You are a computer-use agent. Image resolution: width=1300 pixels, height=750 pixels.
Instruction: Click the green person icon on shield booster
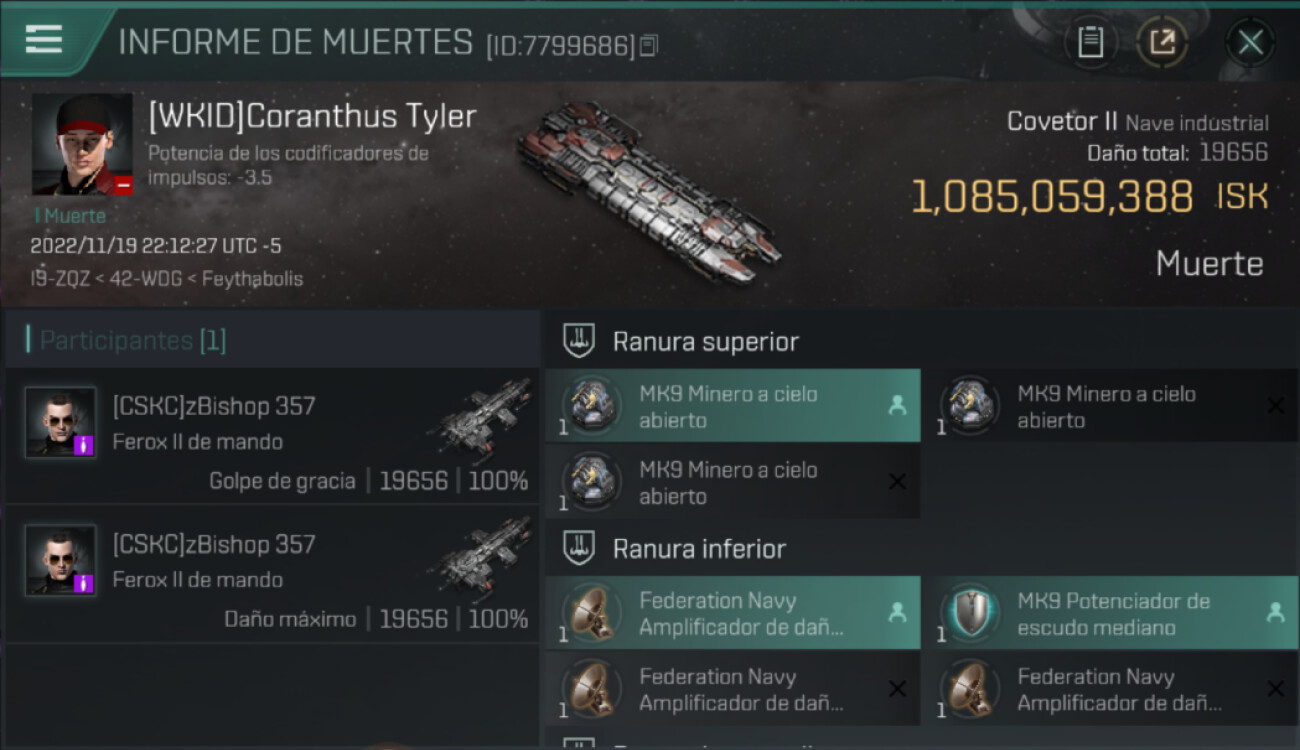[x=1275, y=613]
